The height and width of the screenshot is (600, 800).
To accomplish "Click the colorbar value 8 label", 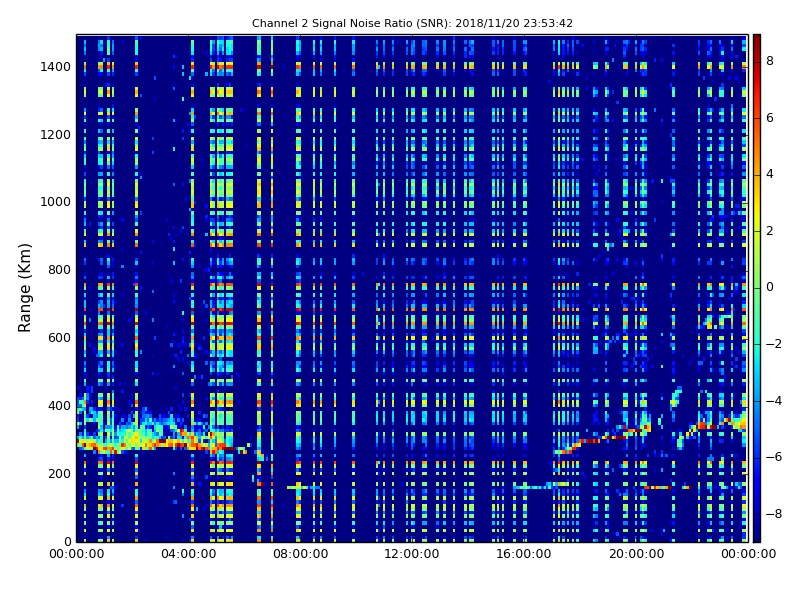I will tap(770, 61).
